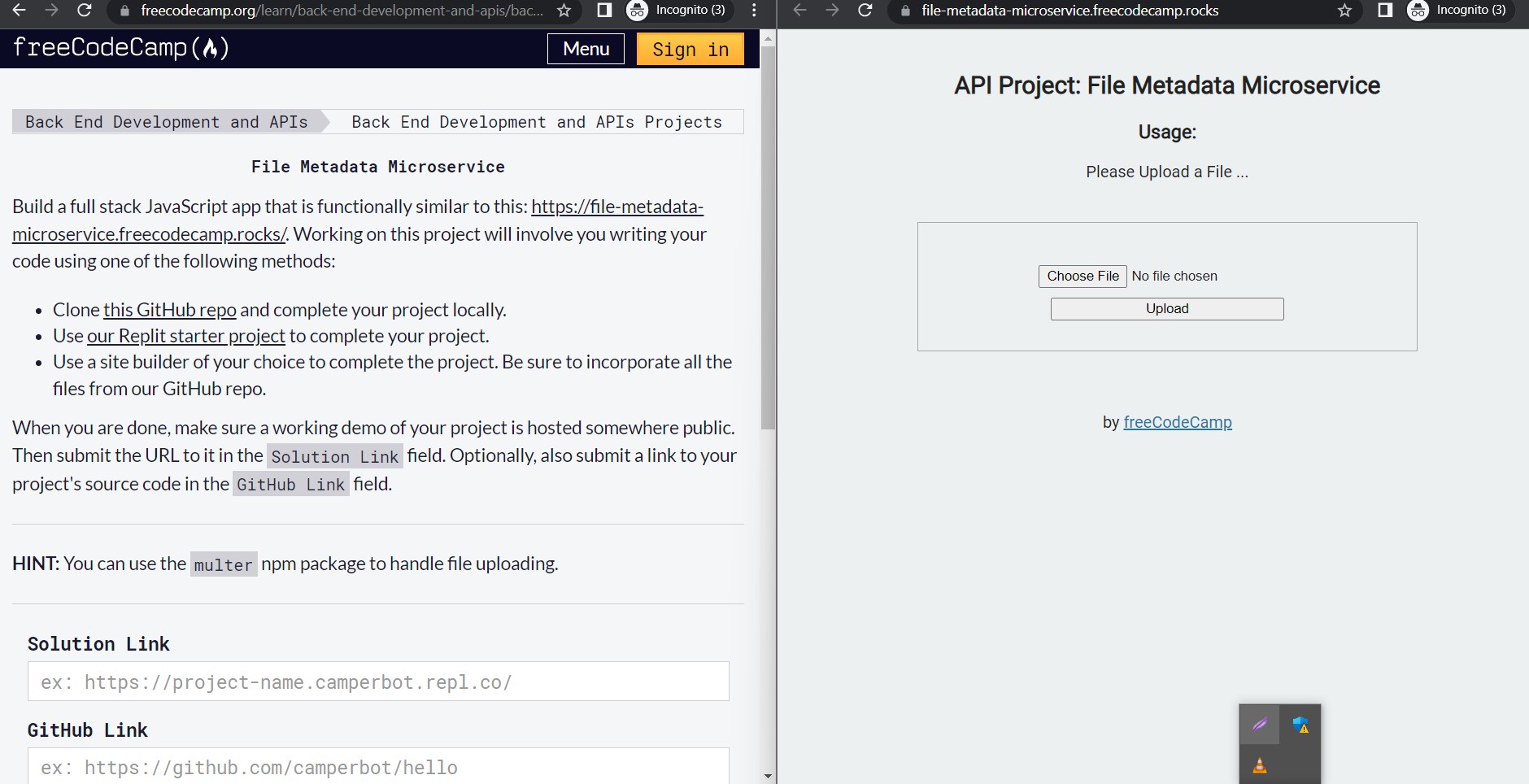Bookmark the file-metadata-microservice page
Viewport: 1529px width, 784px height.
(1344, 11)
